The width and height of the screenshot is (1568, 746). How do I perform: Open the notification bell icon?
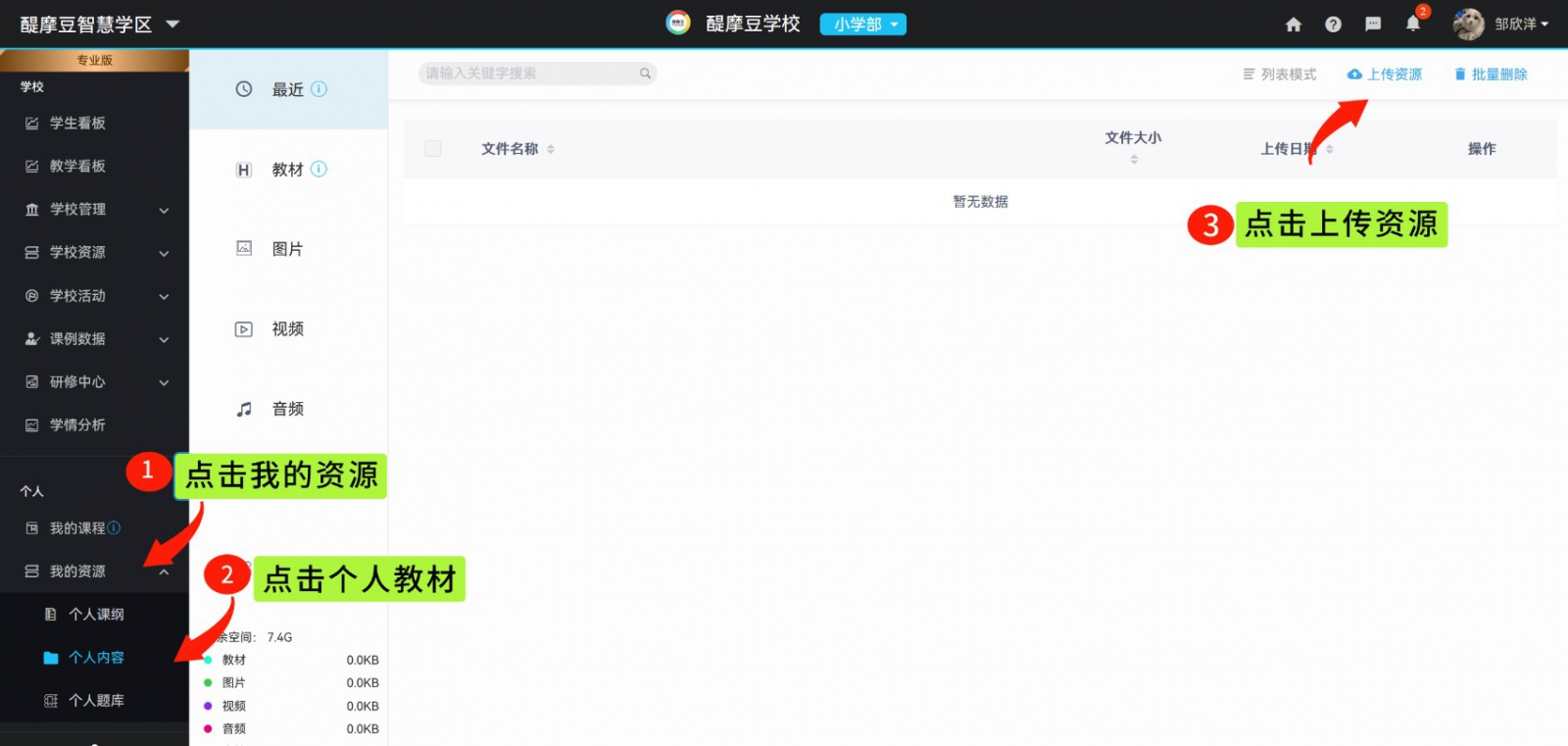1413,24
